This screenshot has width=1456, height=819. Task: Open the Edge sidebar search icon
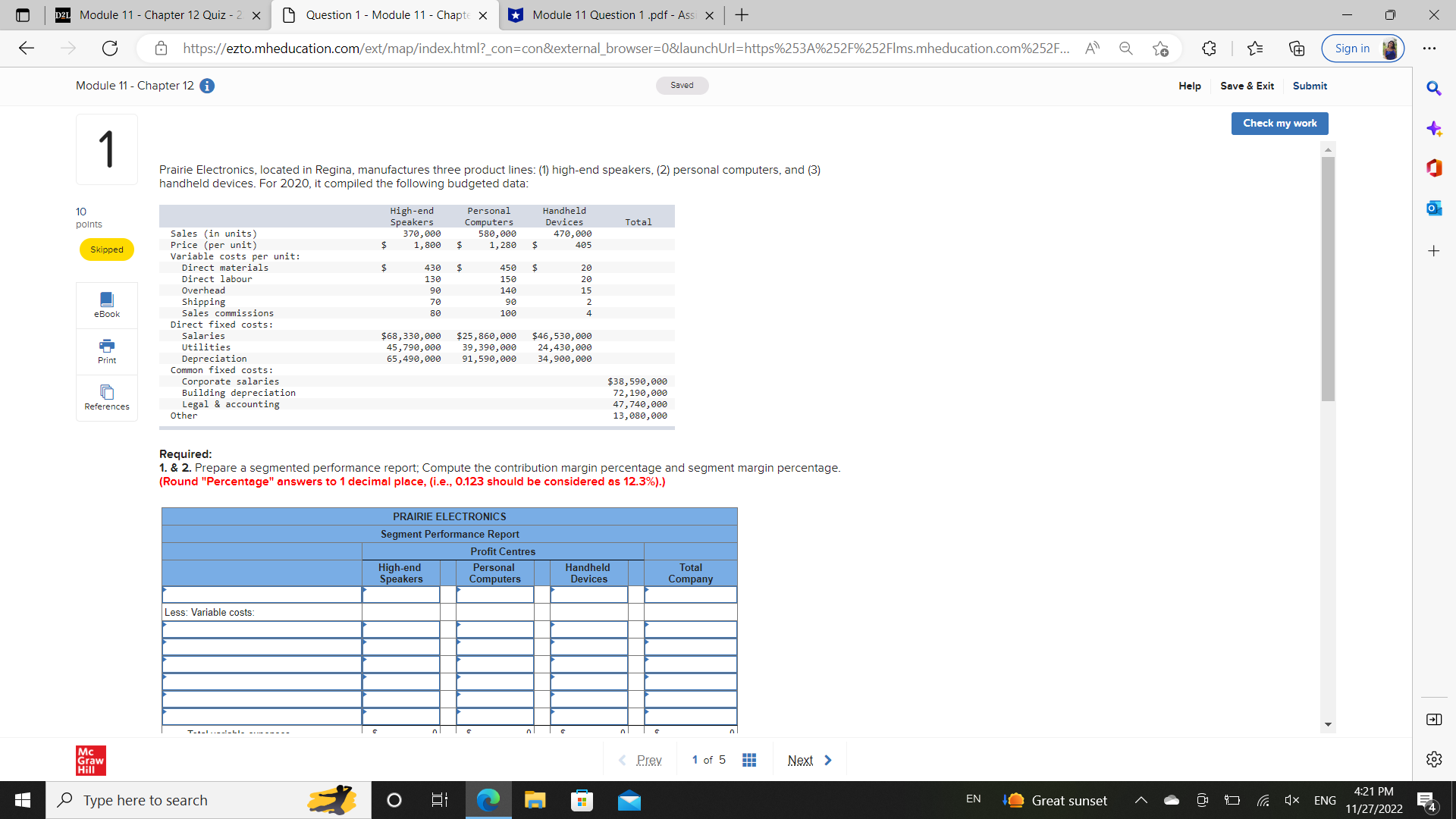pos(1433,89)
